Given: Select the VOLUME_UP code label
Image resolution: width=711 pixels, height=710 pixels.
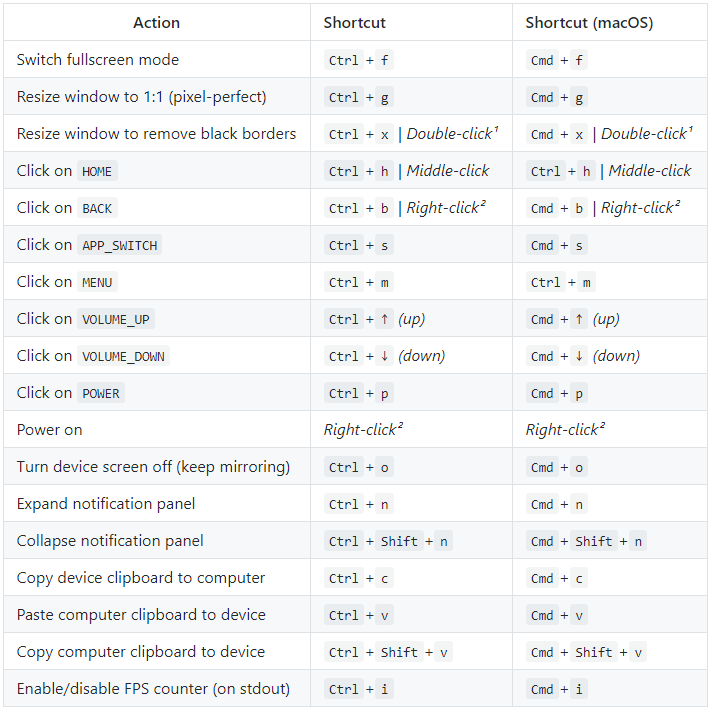Looking at the screenshot, I should point(117,319).
